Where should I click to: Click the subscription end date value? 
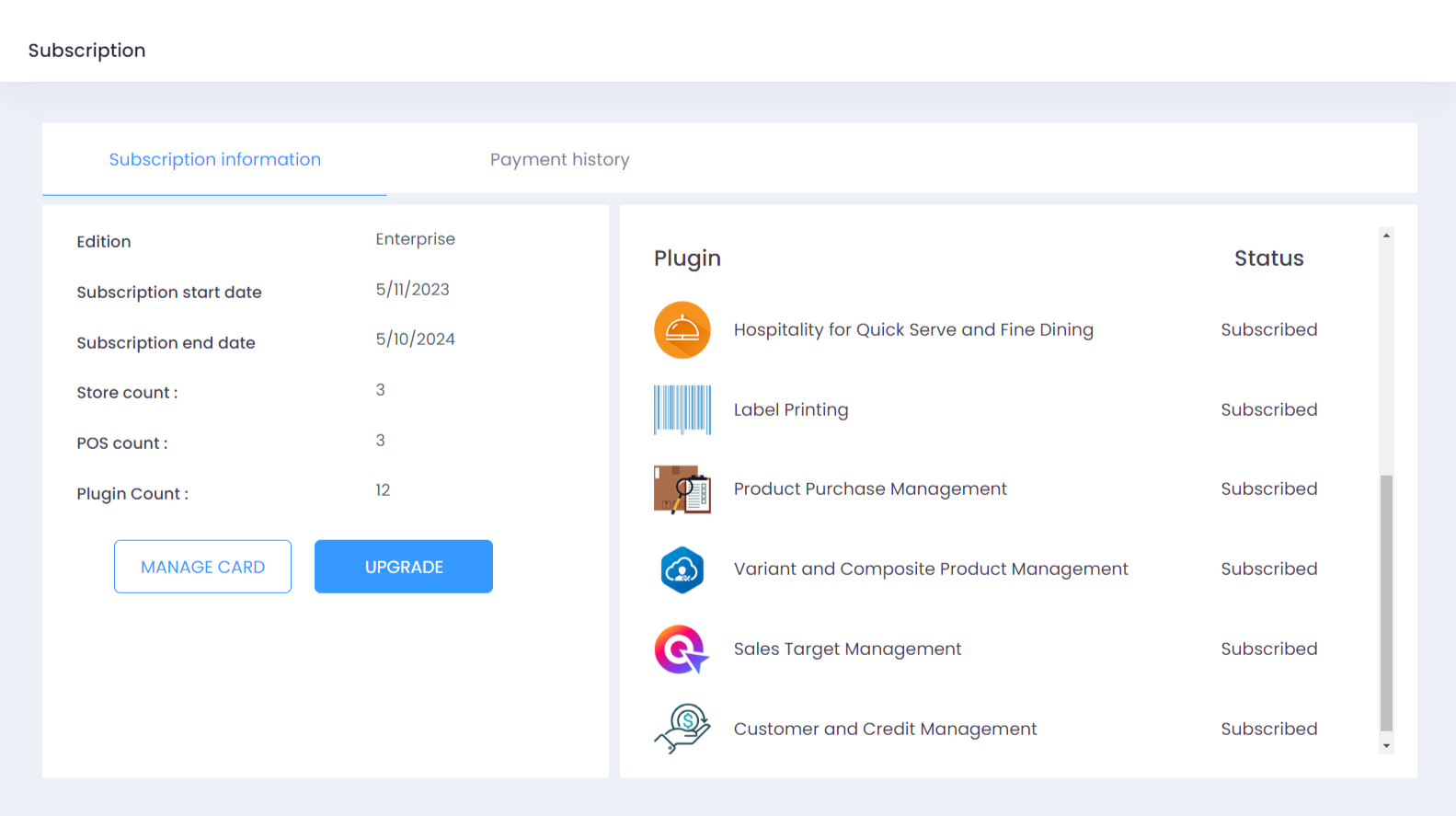point(415,339)
